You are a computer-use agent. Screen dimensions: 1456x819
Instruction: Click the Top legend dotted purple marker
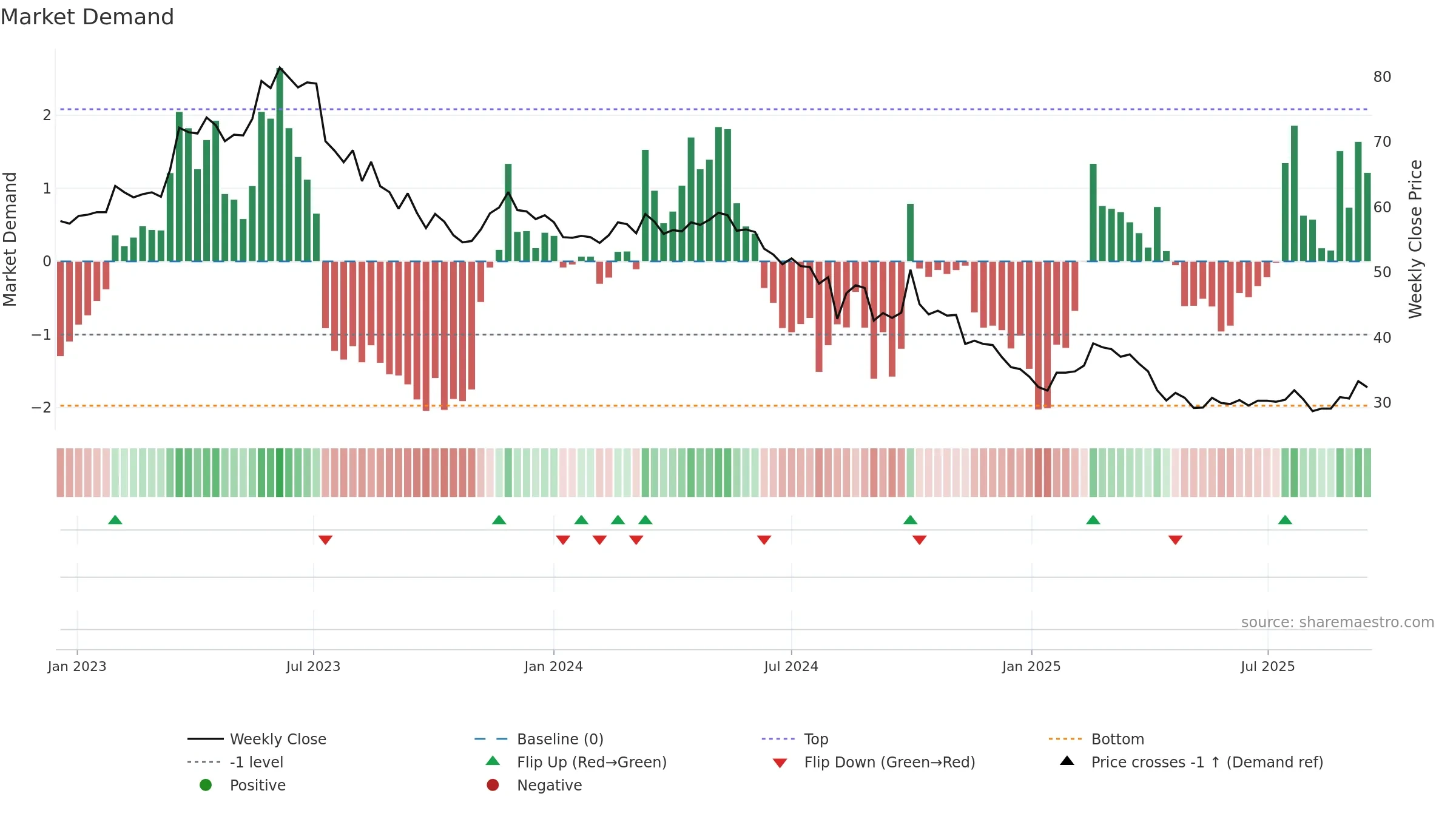pos(778,739)
